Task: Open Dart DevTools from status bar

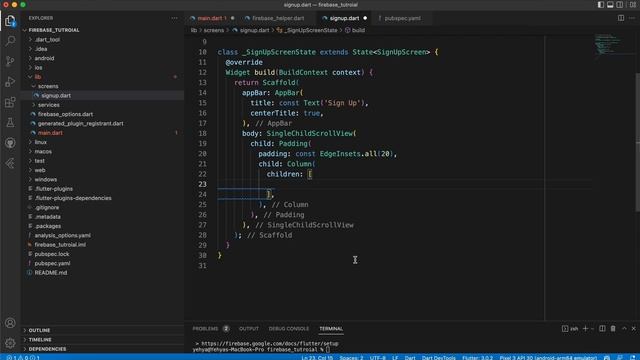Action: [438, 358]
